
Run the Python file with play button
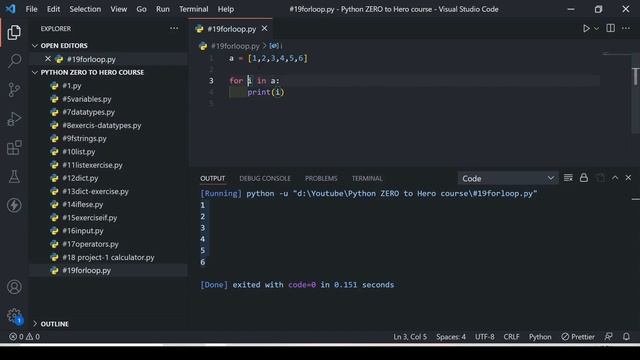[x=586, y=28]
